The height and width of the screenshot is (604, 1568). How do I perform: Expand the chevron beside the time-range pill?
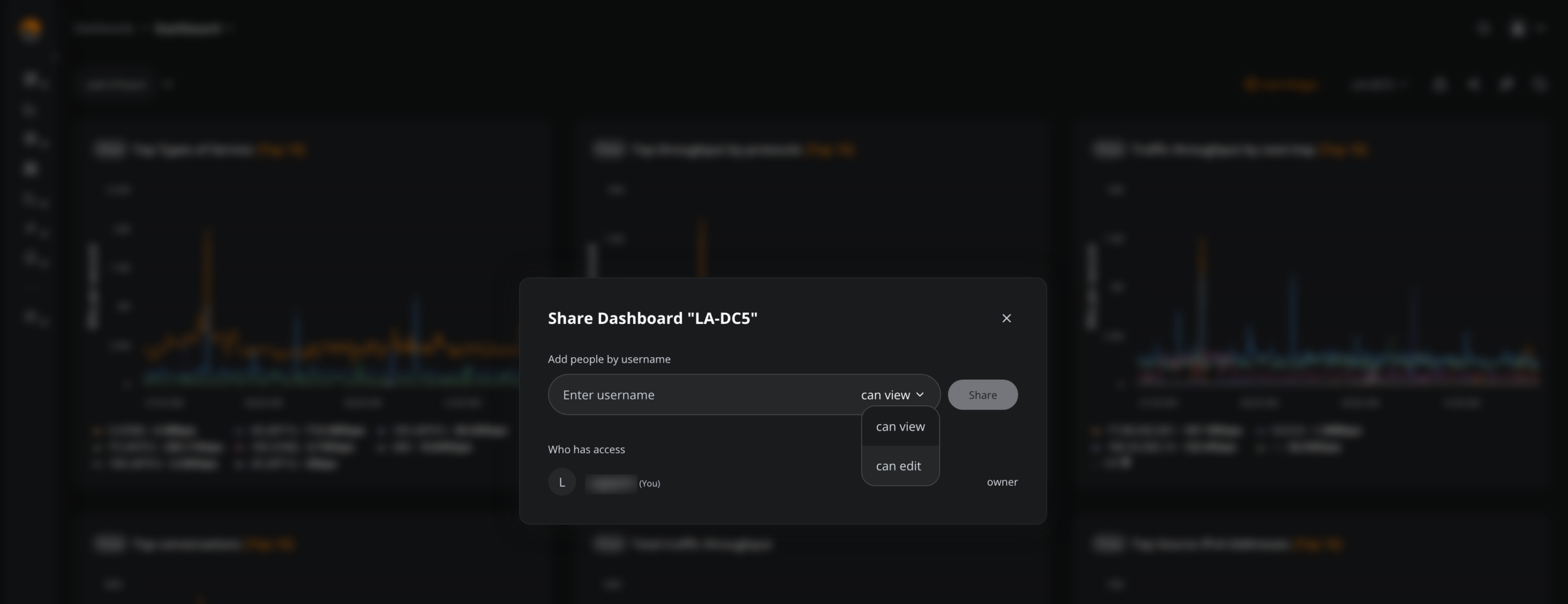coord(168,85)
